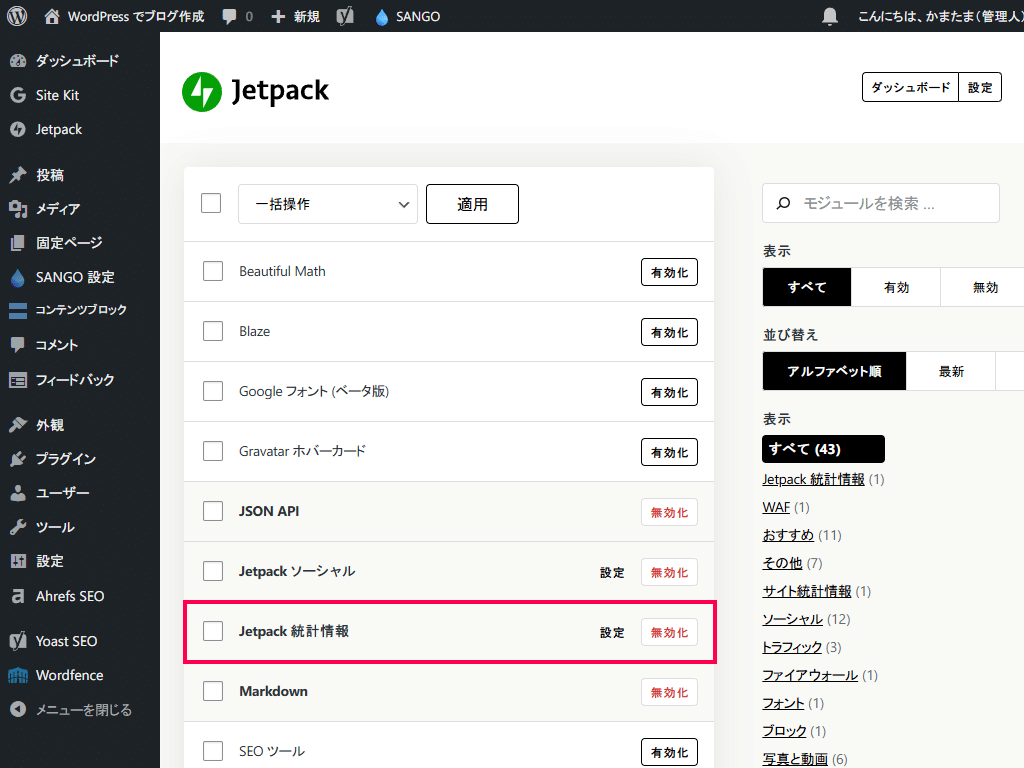Screen dimensions: 1024x768
Task: Switch to the 最新 sorting tab
Action: [951, 371]
